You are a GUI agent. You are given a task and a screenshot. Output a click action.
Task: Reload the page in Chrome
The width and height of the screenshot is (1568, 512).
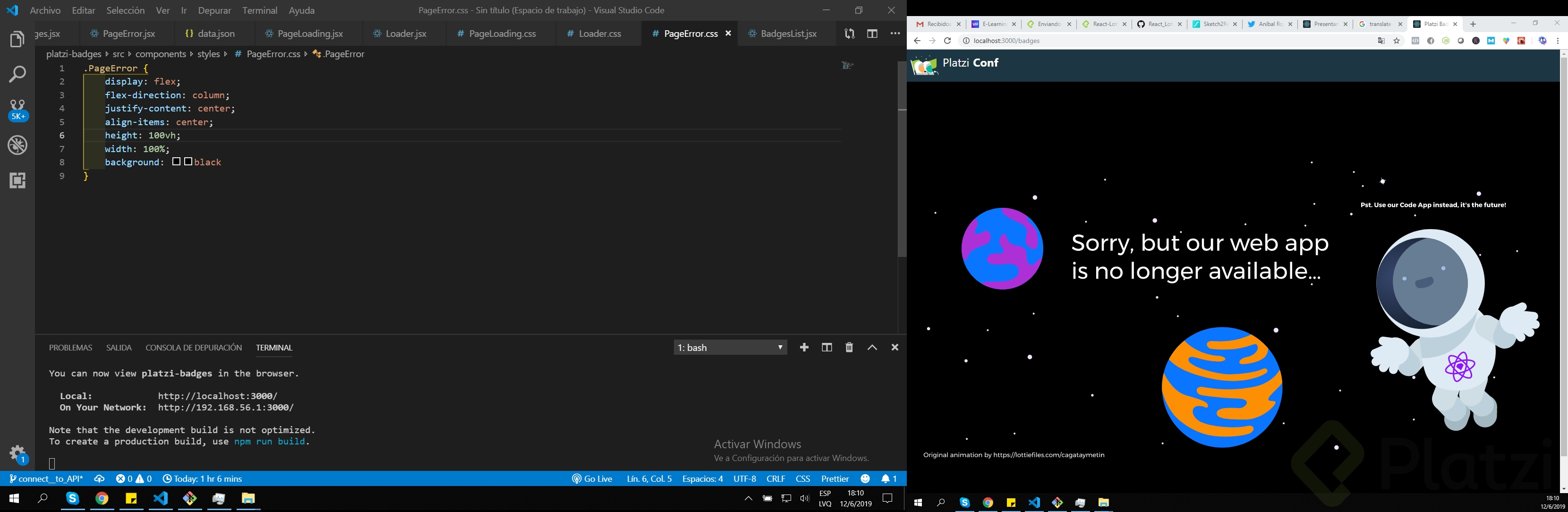pos(947,41)
